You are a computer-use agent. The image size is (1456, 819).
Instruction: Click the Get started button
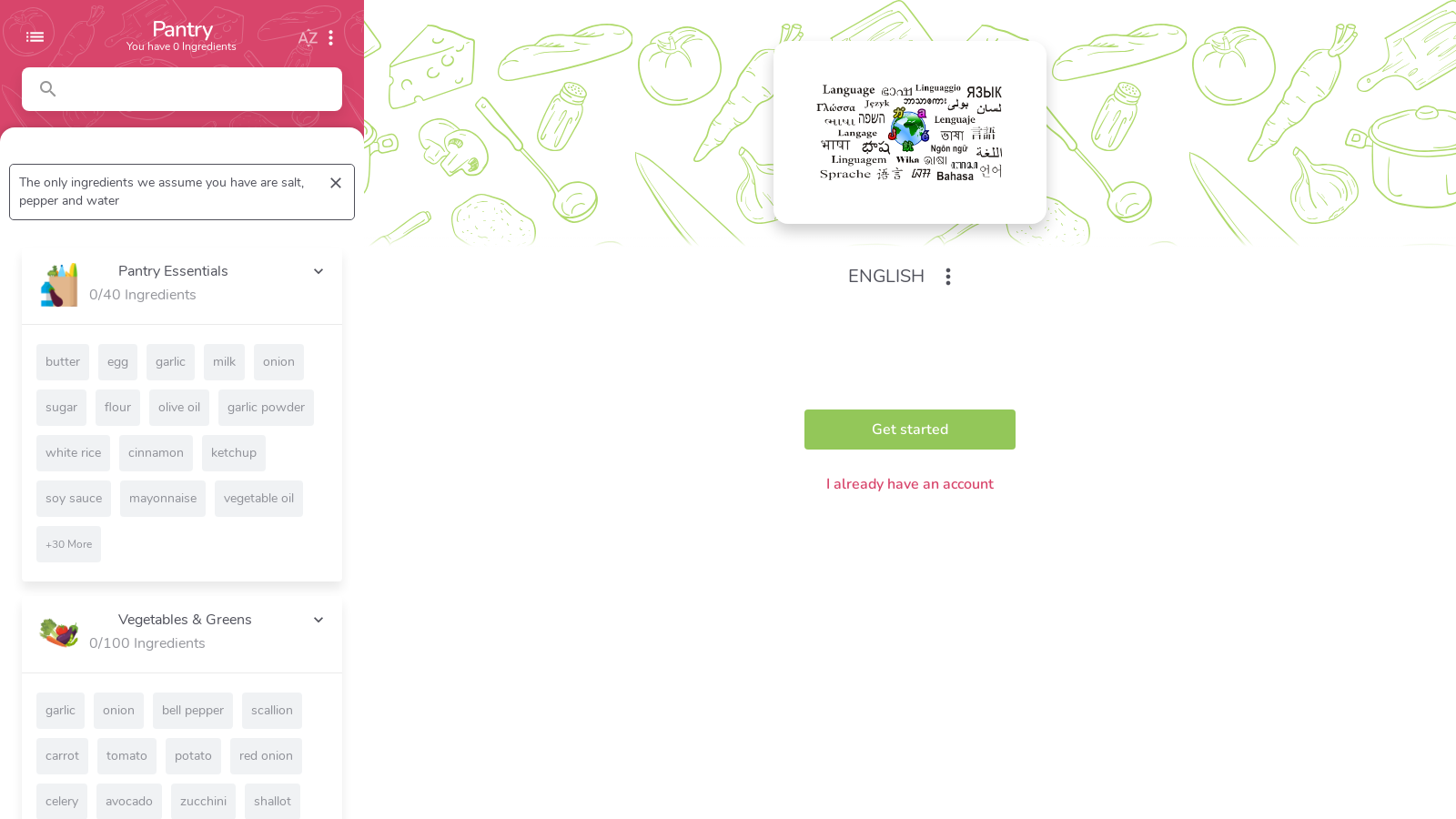[x=910, y=430]
